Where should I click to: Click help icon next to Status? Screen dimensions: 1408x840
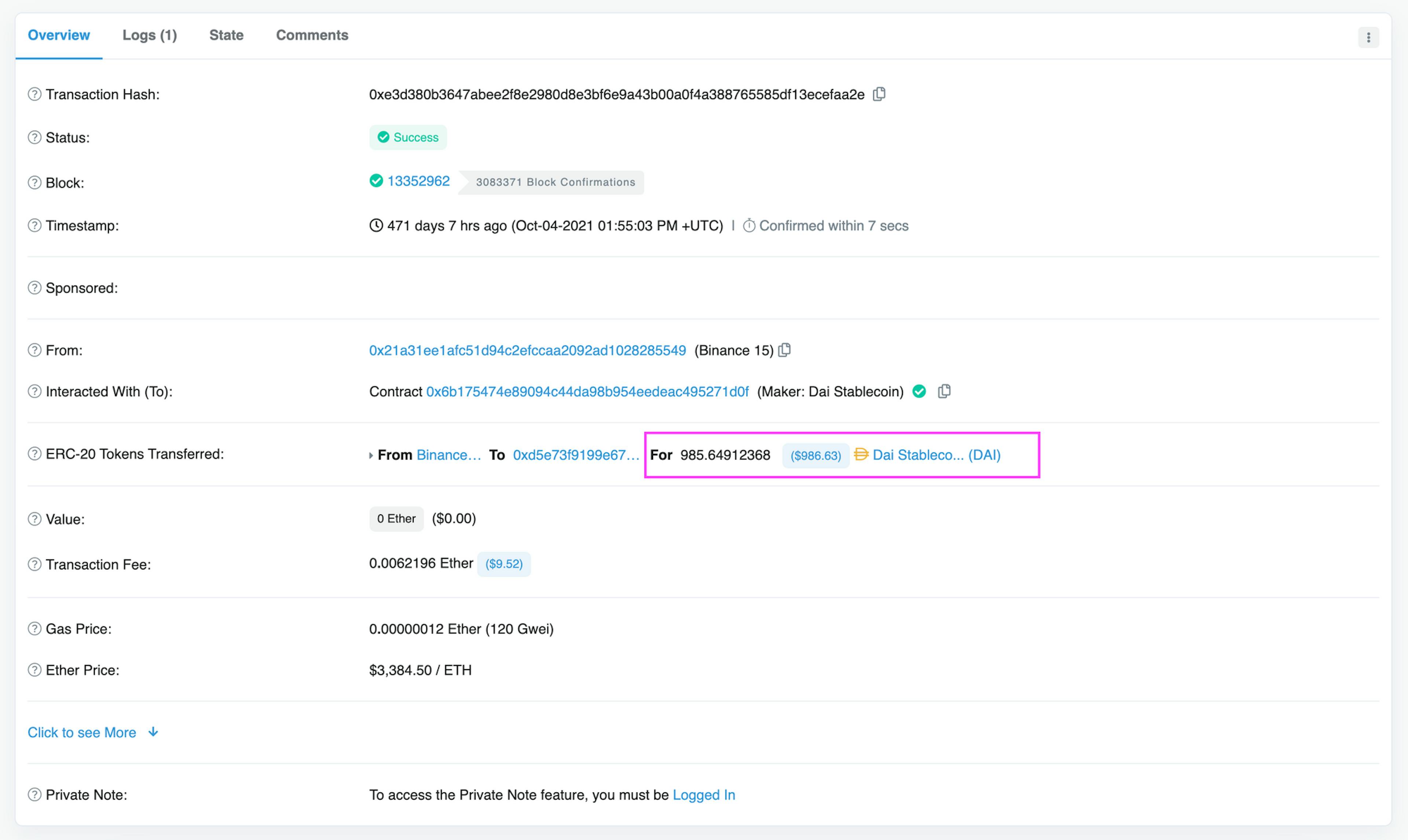tap(34, 137)
